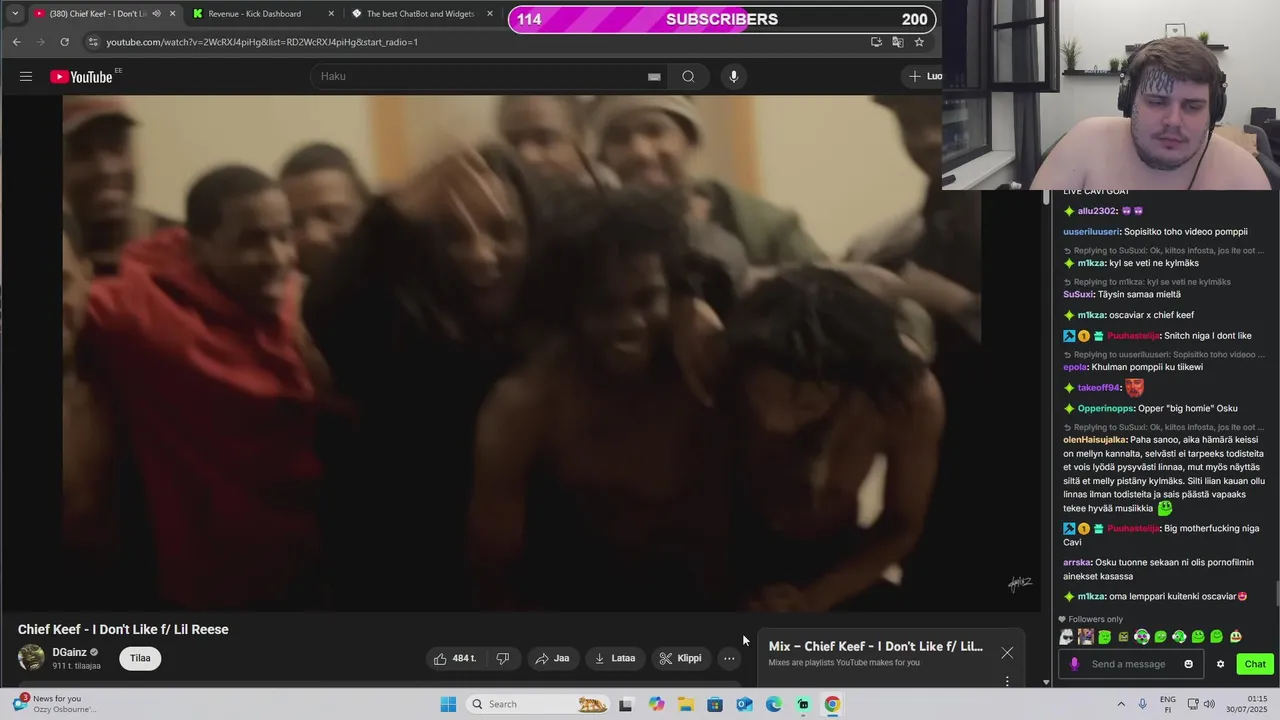Like the video (484 t. thumbs up)
Image resolution: width=1280 pixels, height=720 pixels.
[x=454, y=658]
